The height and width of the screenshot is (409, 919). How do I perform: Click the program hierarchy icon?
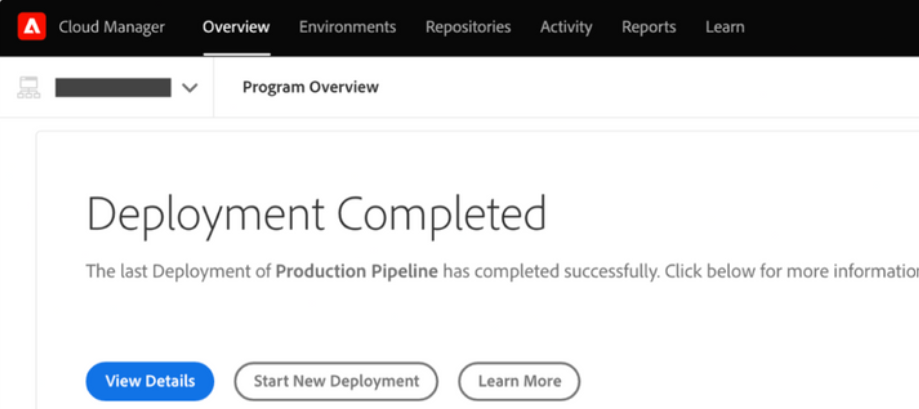[29, 87]
